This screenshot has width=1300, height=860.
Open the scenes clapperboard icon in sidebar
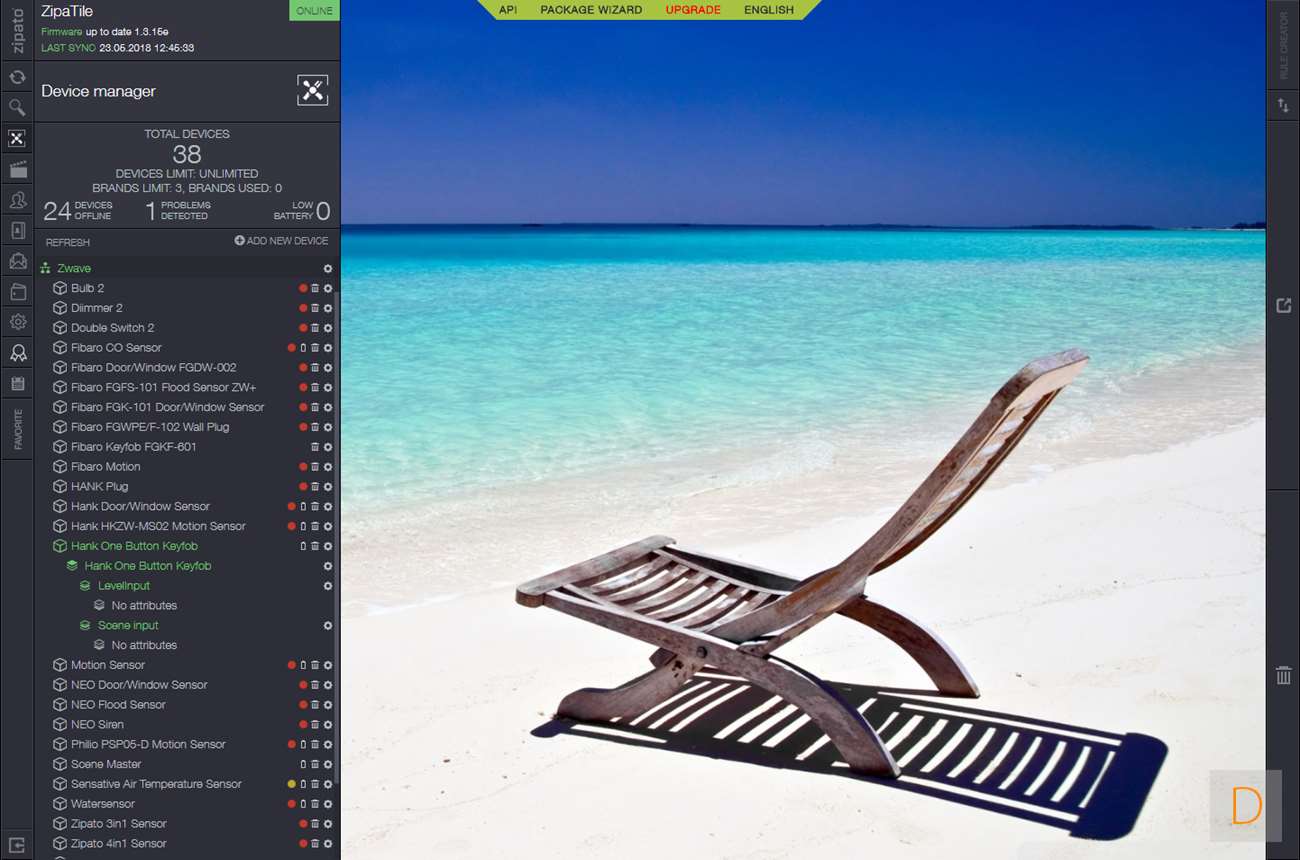(17, 169)
